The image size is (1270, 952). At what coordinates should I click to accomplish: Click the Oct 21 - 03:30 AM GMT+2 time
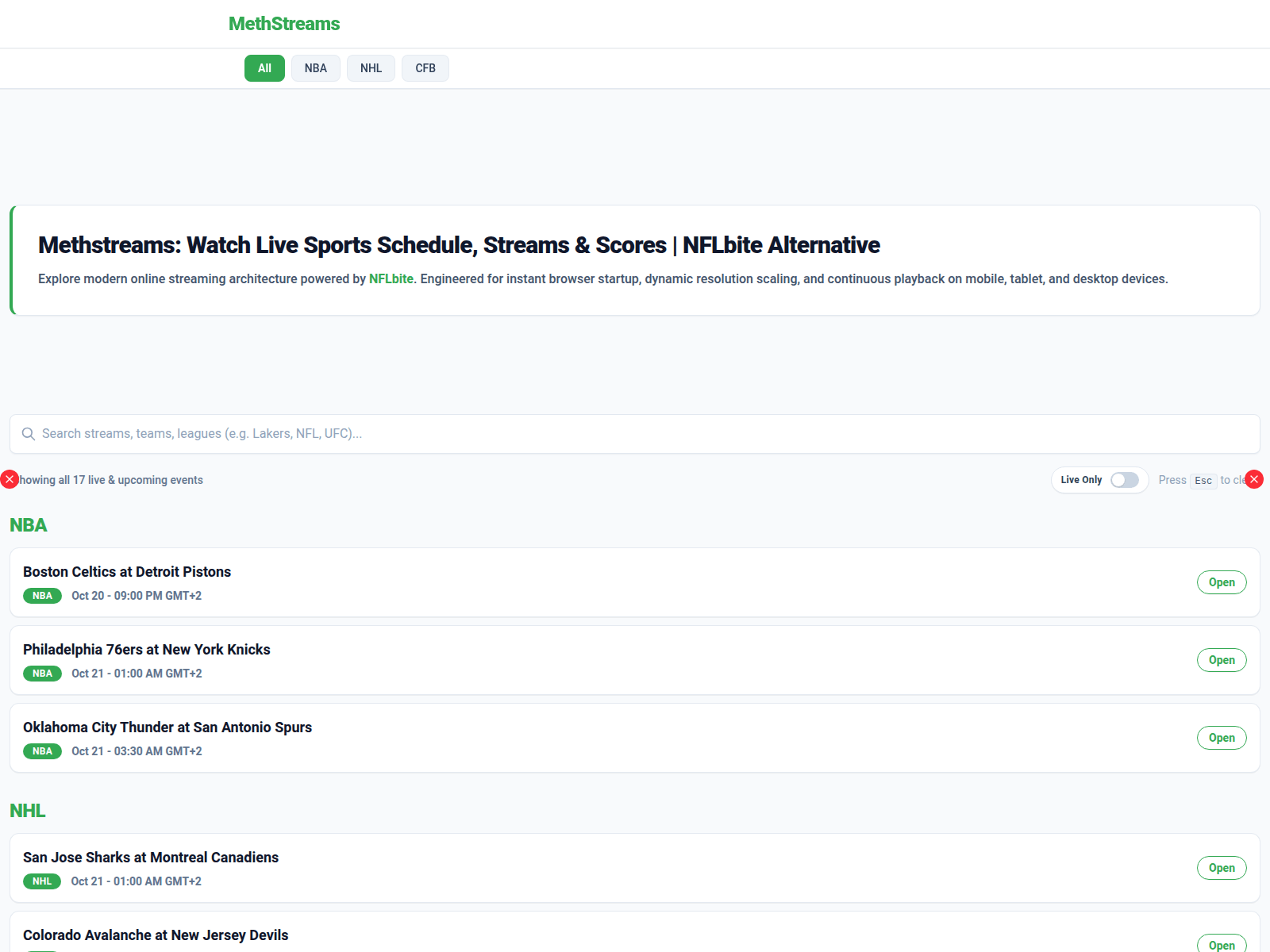click(137, 751)
